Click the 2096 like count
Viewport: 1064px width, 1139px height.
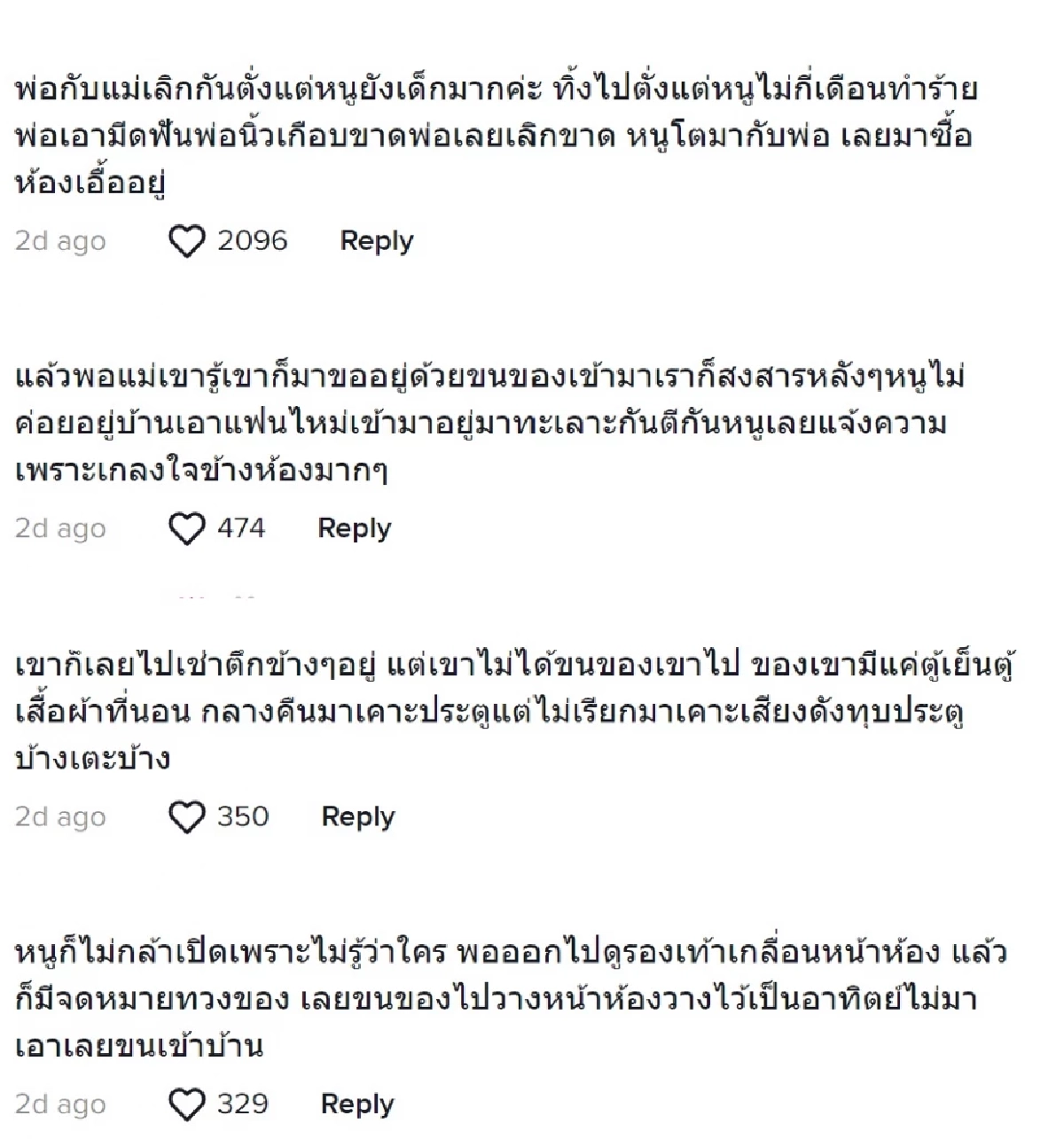[254, 239]
